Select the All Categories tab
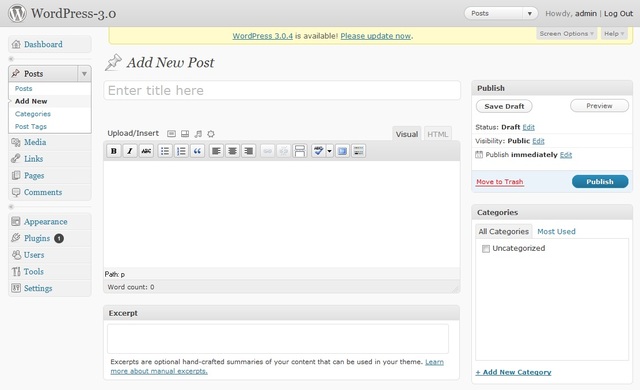This screenshot has width=640, height=390. click(504, 231)
